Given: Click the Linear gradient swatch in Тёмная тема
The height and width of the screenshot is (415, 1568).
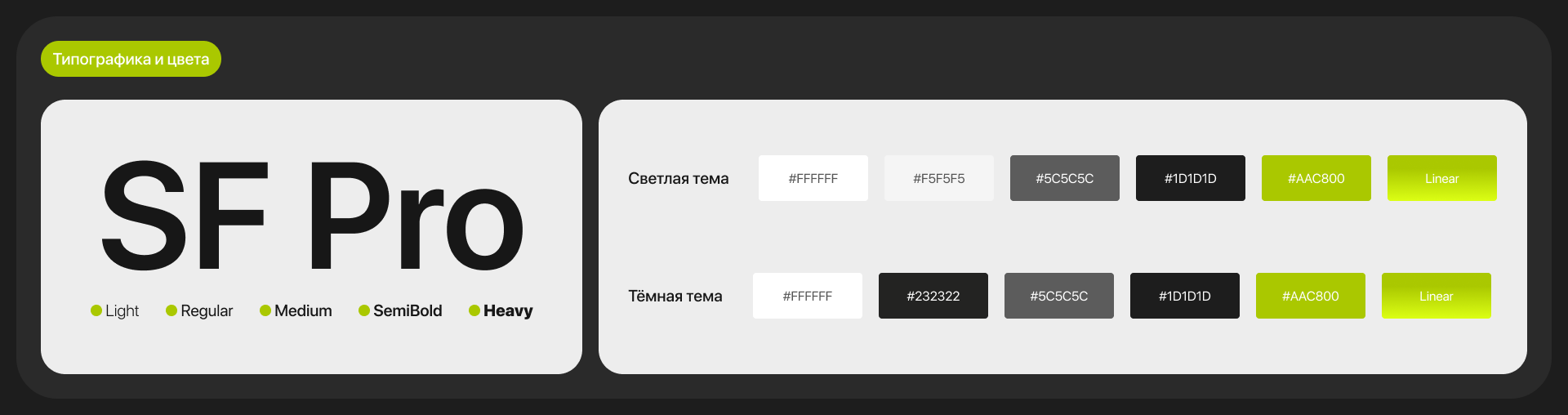Looking at the screenshot, I should (1436, 296).
